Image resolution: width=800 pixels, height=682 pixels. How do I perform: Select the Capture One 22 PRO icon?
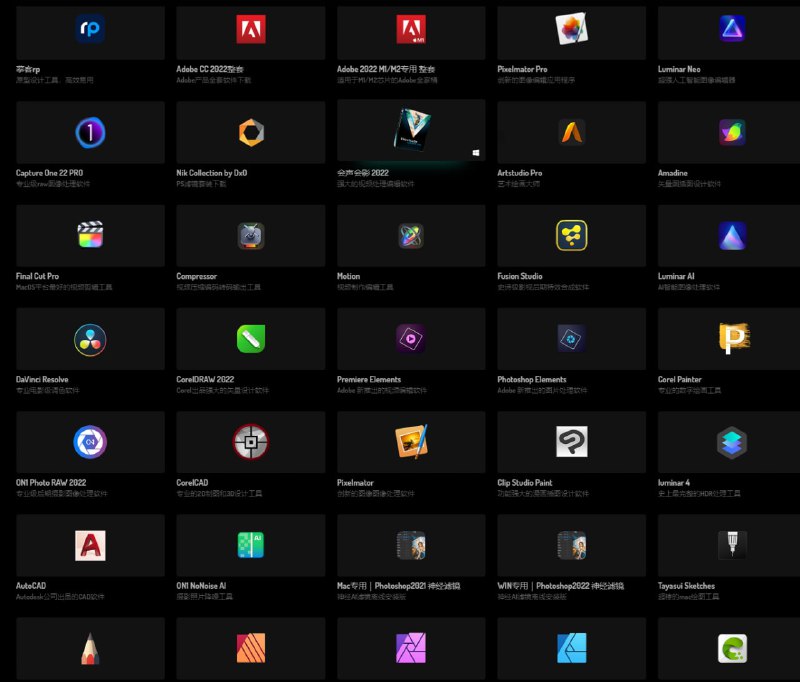tap(91, 132)
